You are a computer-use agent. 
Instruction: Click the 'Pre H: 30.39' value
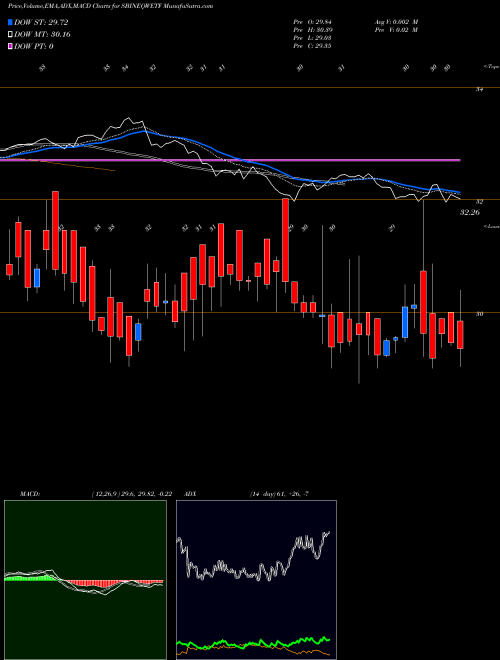pos(312,30)
